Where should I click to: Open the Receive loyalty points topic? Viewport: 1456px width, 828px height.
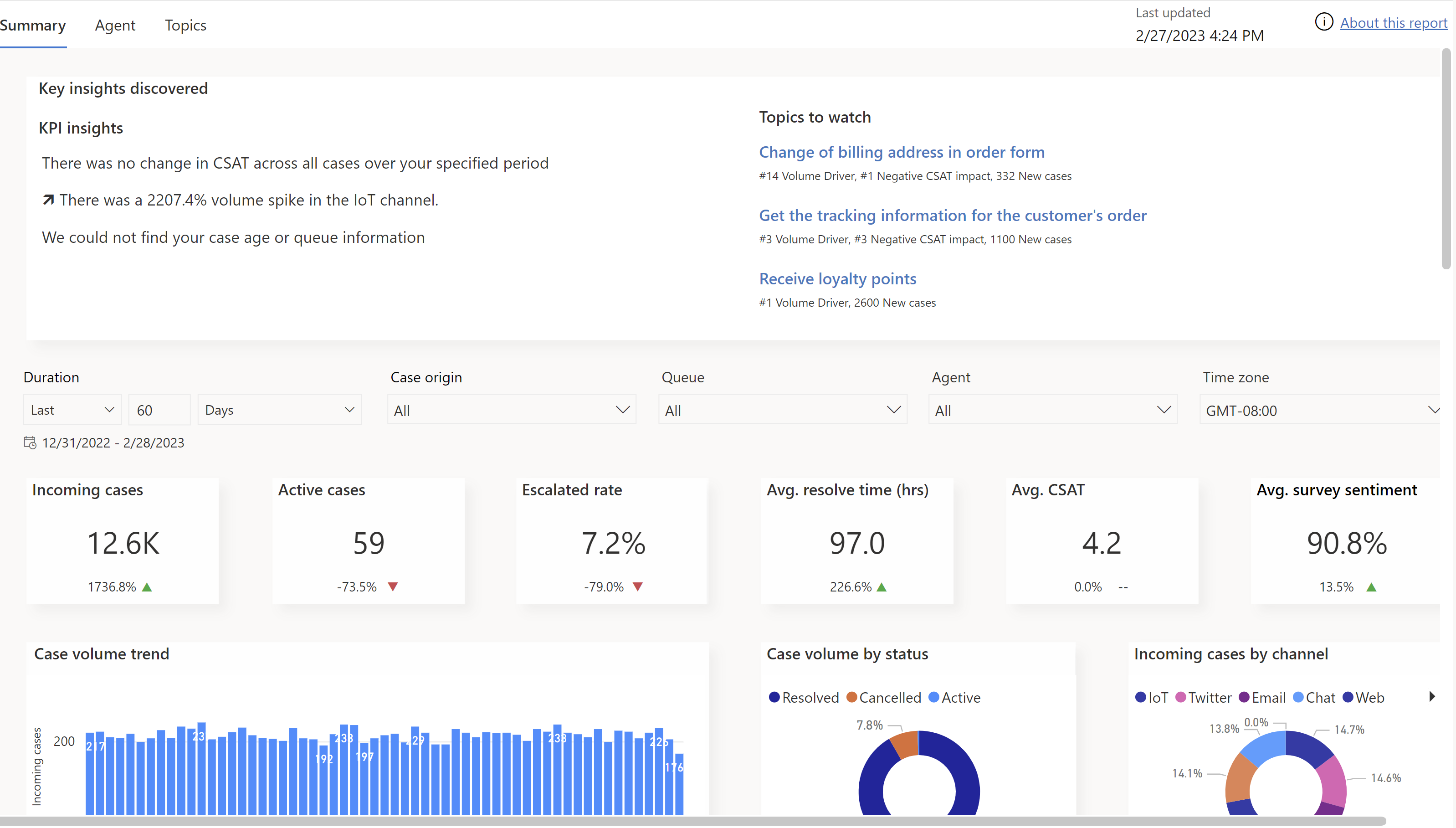tap(837, 278)
